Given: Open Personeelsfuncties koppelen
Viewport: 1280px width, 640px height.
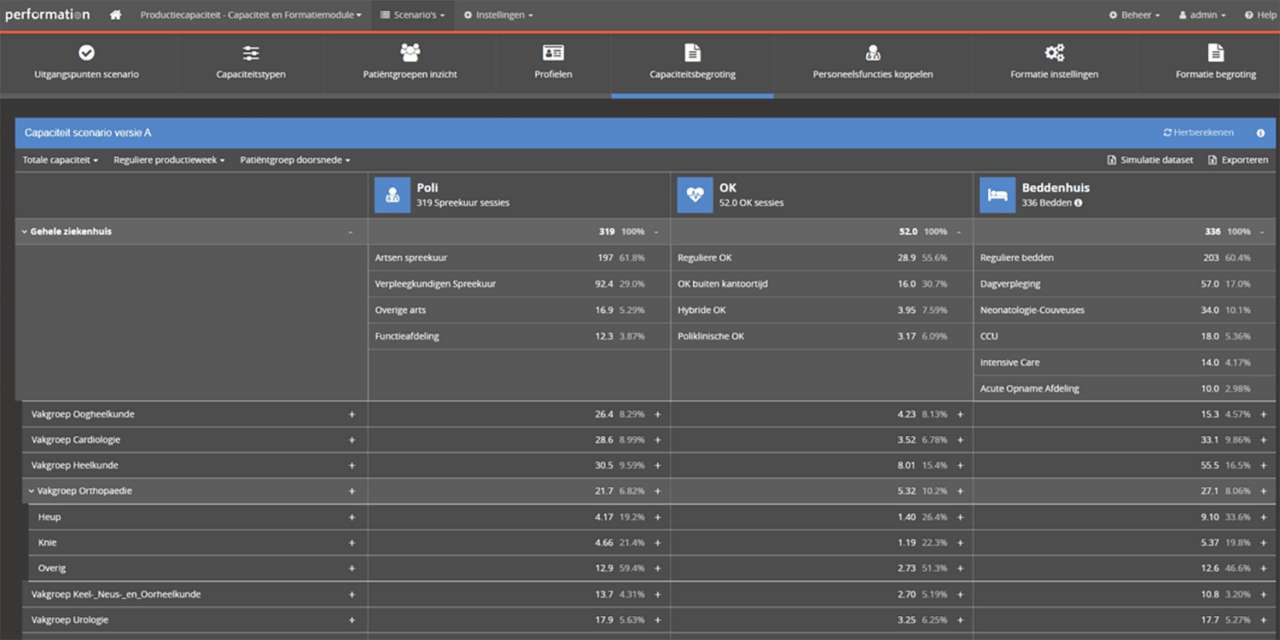Looking at the screenshot, I should click(873, 63).
